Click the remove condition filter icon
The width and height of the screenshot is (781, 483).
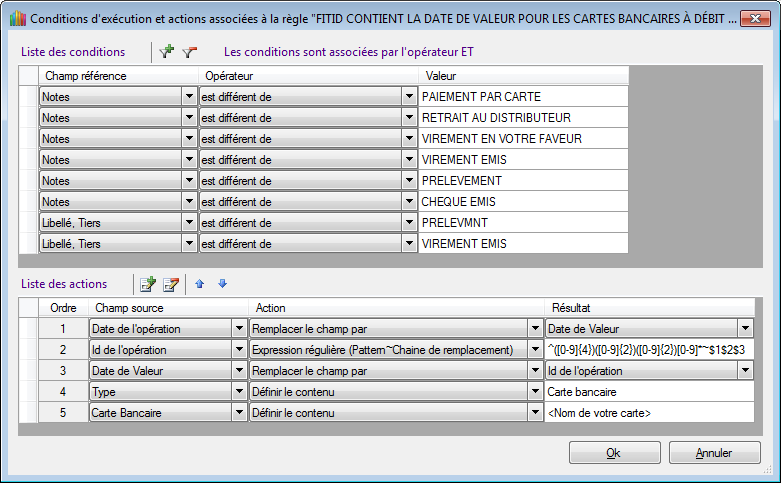click(189, 52)
